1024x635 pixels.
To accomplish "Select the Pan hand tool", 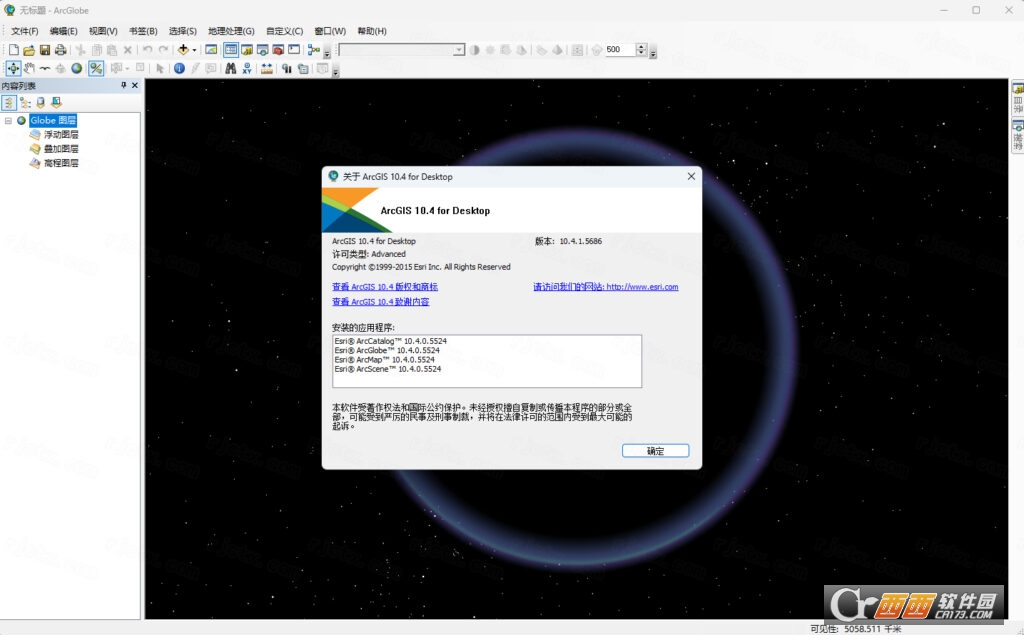I will click(x=29, y=68).
